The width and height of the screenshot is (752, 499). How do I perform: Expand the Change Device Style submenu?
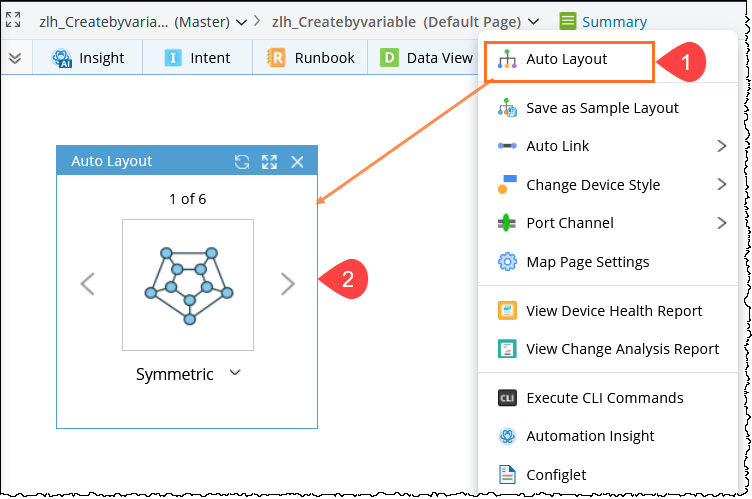click(x=721, y=185)
